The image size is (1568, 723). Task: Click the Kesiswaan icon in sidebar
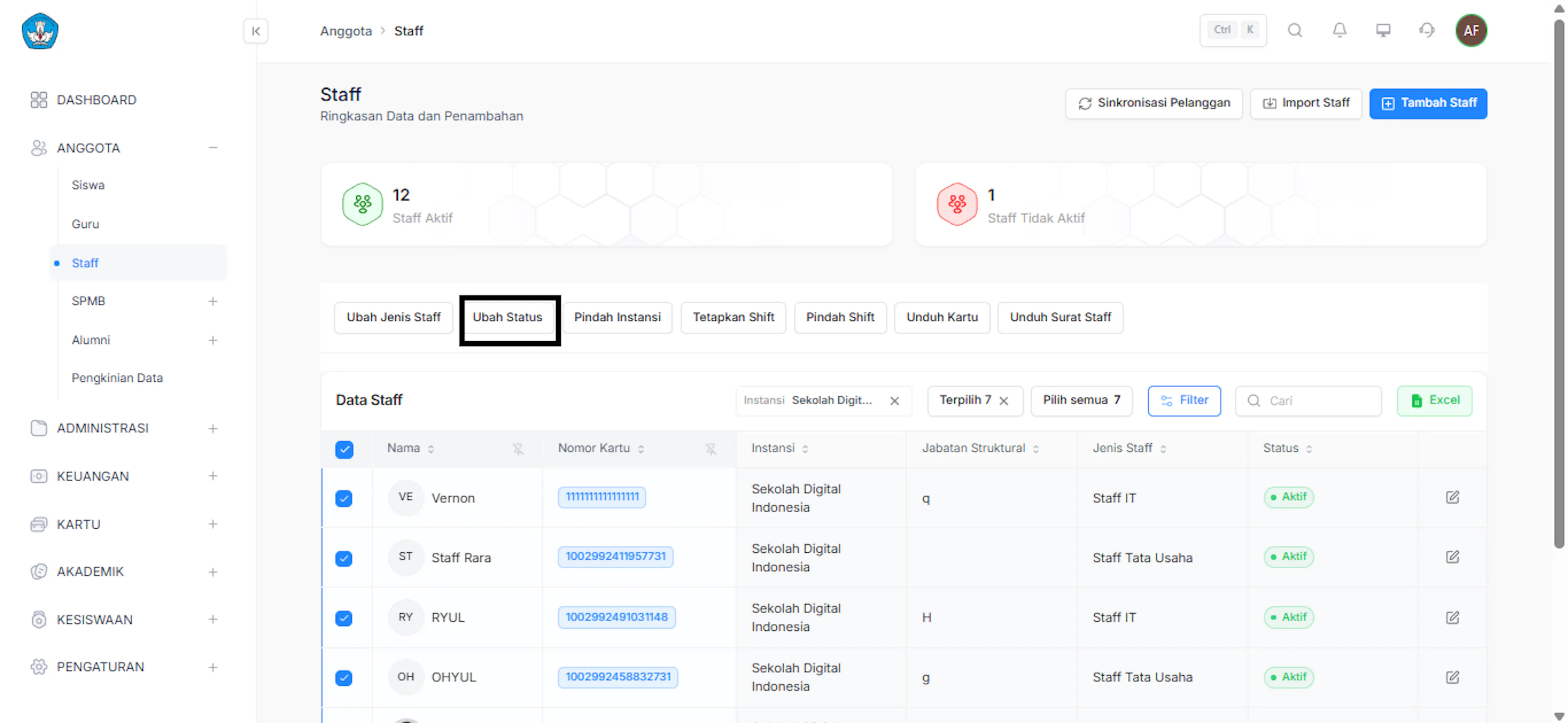(38, 620)
